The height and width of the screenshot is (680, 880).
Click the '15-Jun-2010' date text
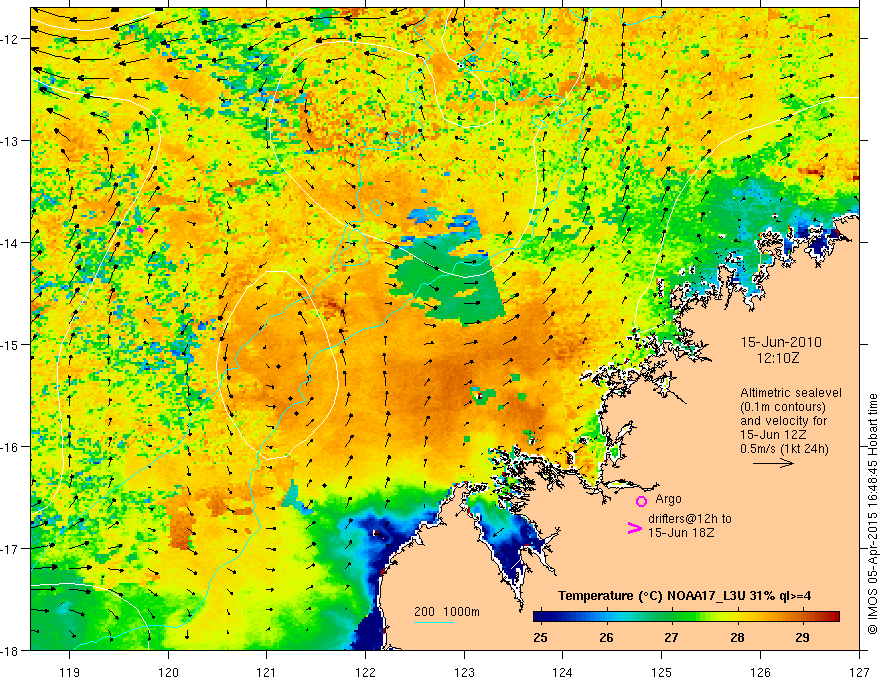click(781, 342)
